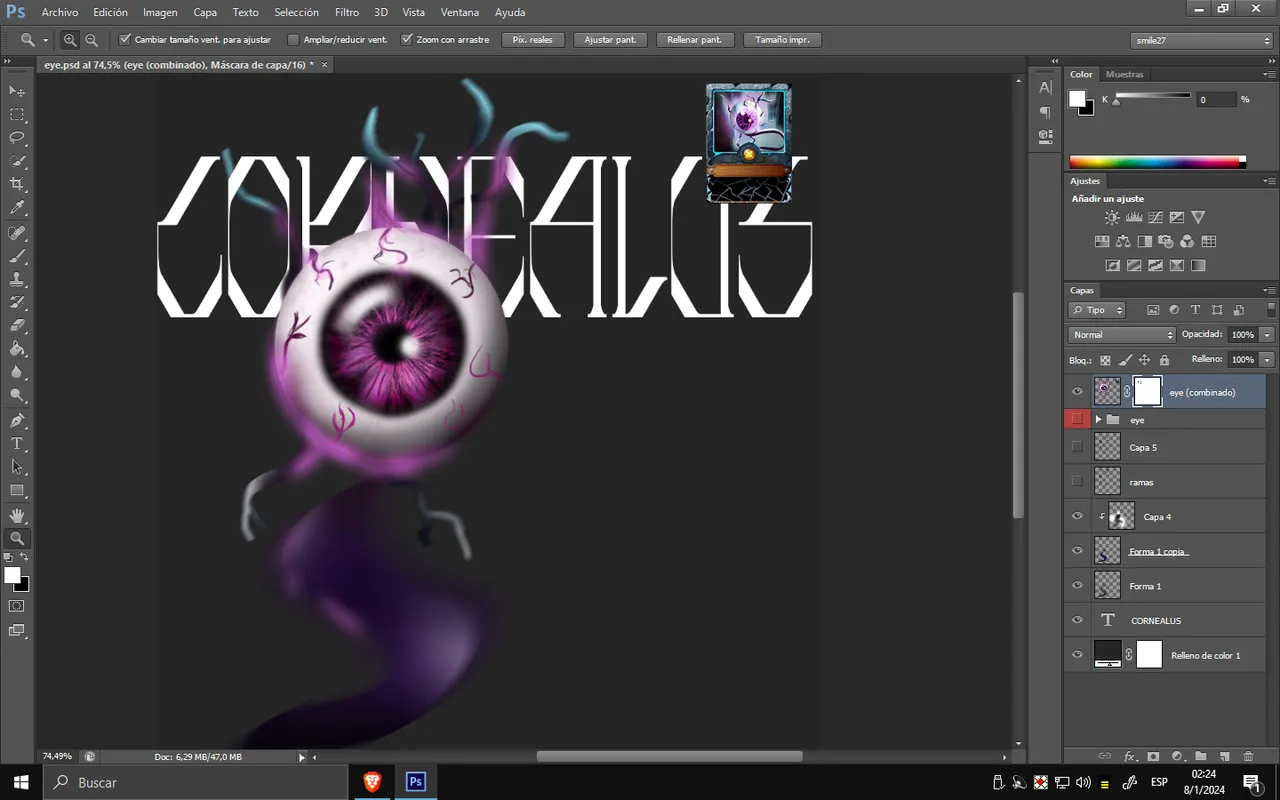Expand the 'eye' layer group

[x=1098, y=420]
